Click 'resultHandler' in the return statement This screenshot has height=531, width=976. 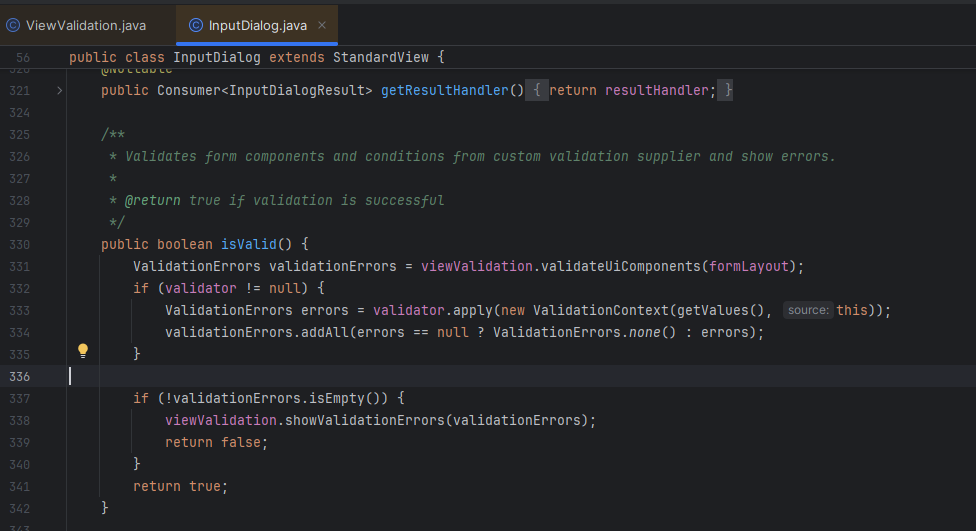656,90
